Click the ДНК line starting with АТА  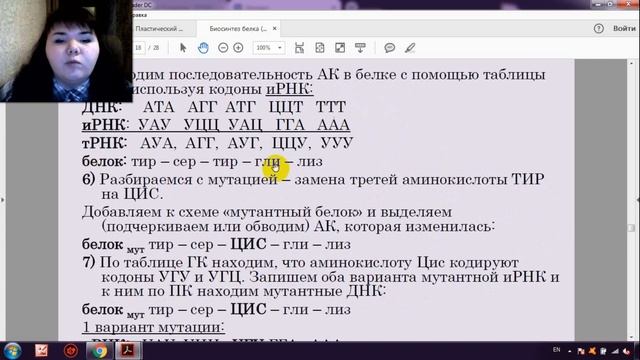[x=214, y=107]
